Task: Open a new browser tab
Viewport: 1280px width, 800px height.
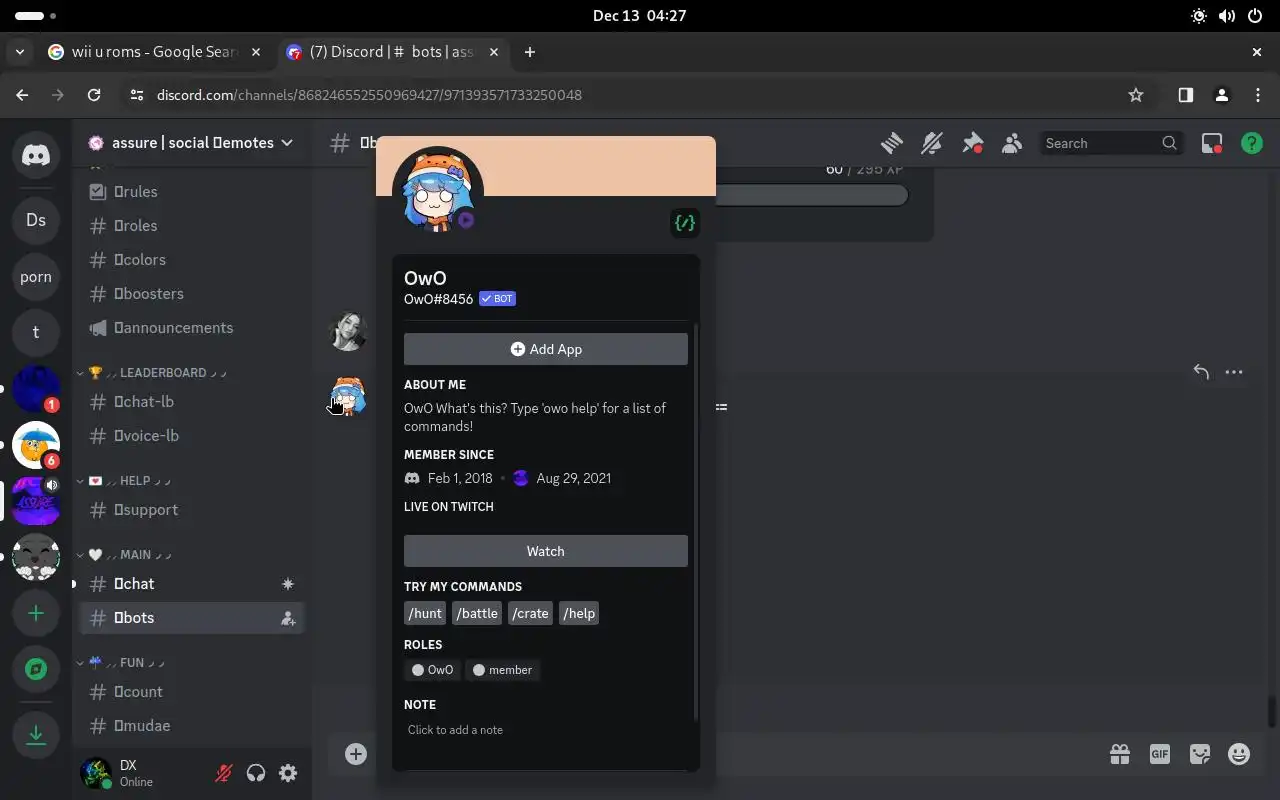Action: (x=530, y=52)
